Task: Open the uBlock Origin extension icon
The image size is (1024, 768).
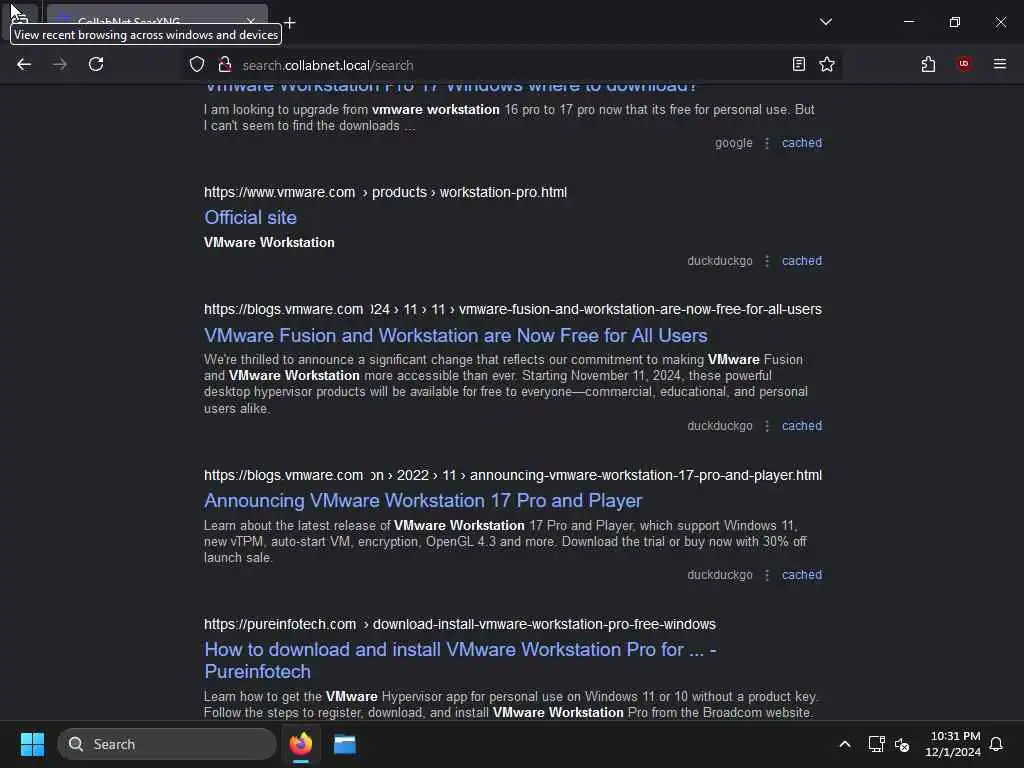Action: point(963,64)
